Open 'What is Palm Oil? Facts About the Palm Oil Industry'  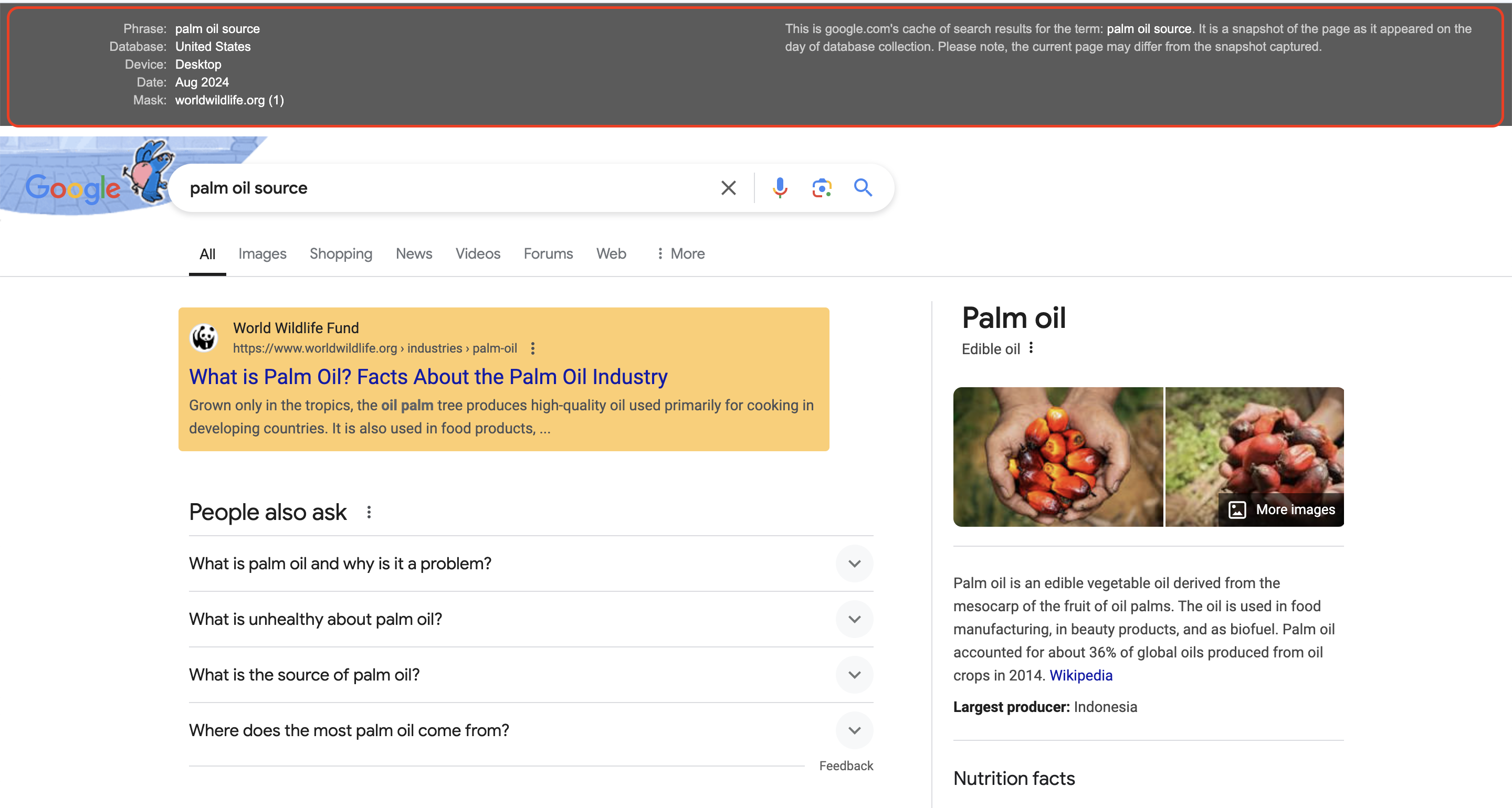click(428, 377)
